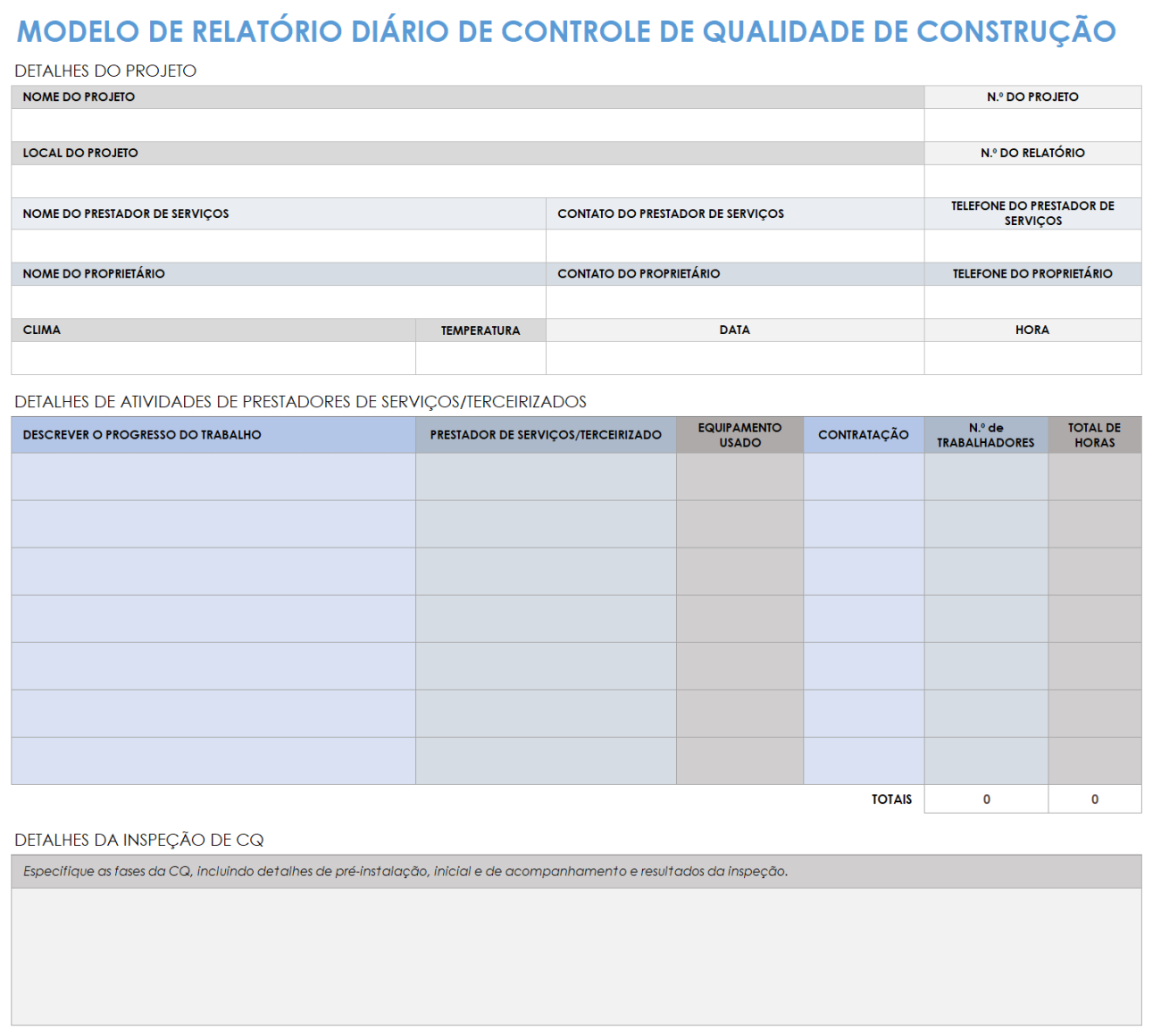Select the CONTATO DO PROPRIETÁRIO input field

[732, 301]
